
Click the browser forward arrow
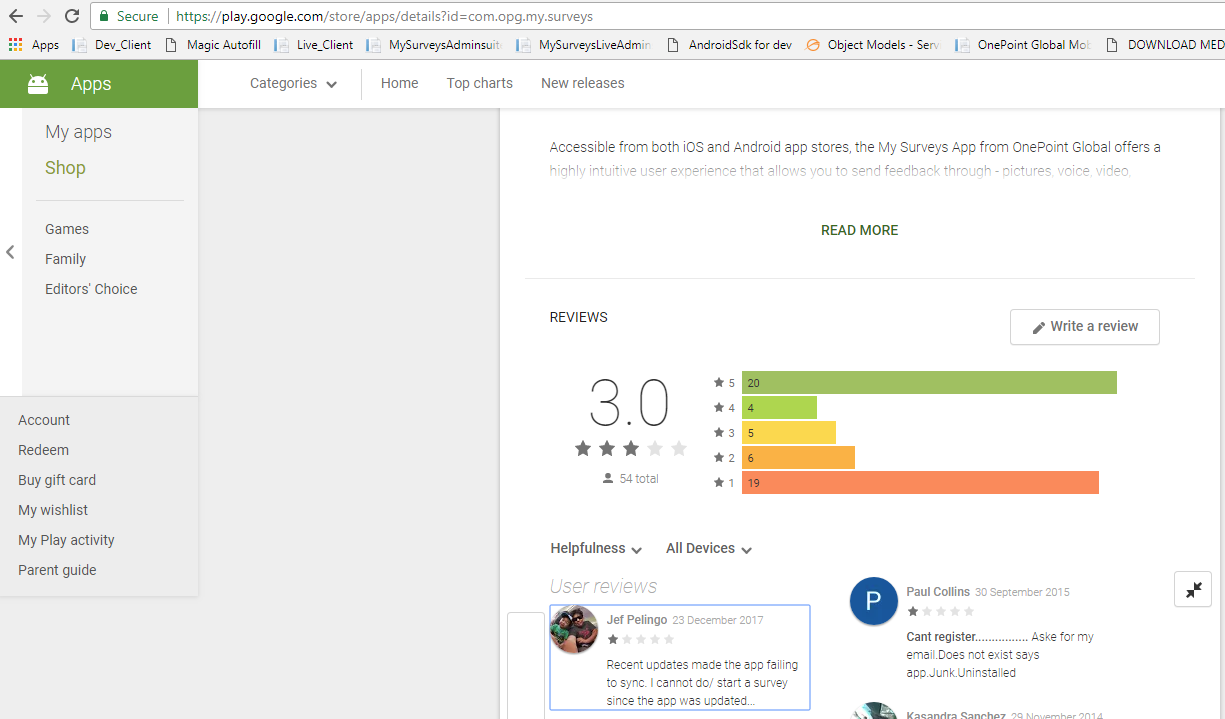click(44, 16)
